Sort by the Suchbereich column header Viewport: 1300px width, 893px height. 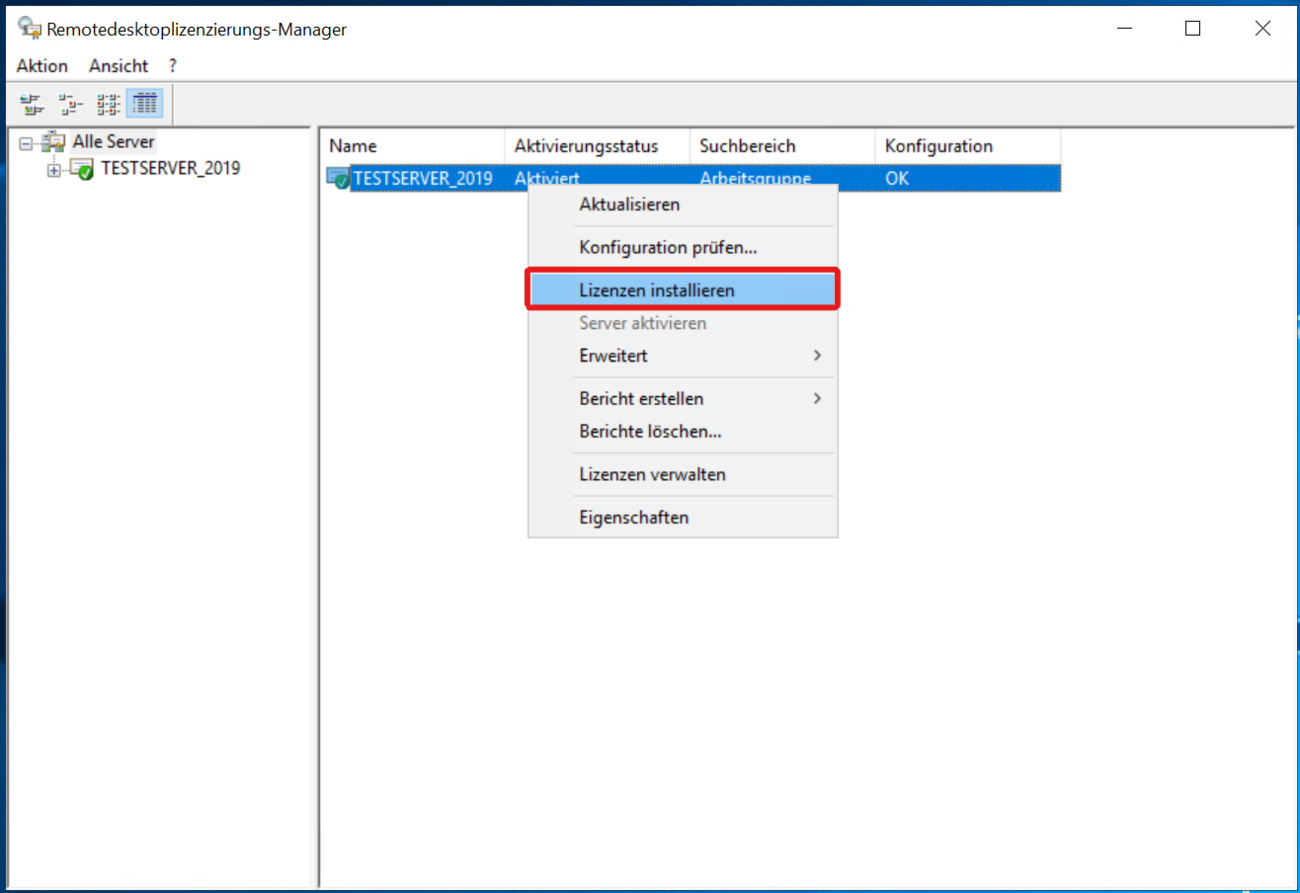782,146
